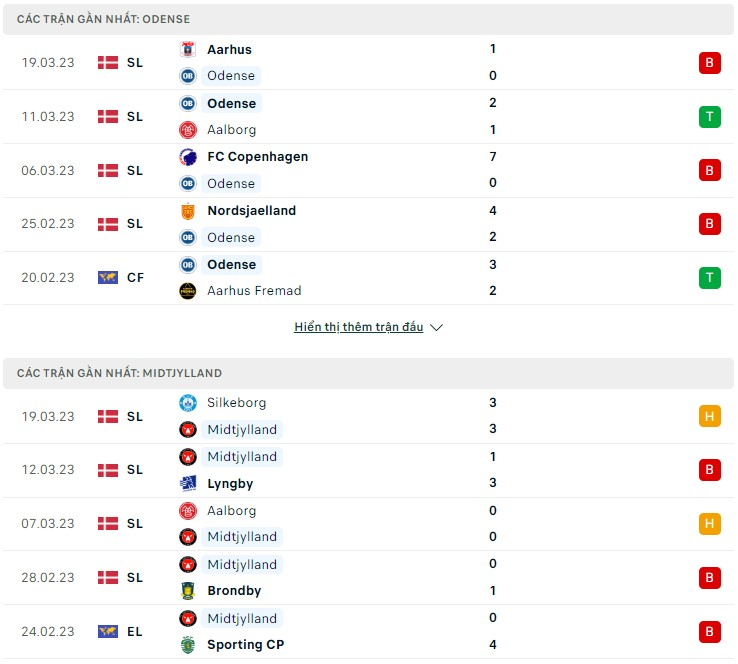Expand more matches via the chevron arrow
Image resolution: width=738 pixels, height=664 pixels.
click(436, 328)
